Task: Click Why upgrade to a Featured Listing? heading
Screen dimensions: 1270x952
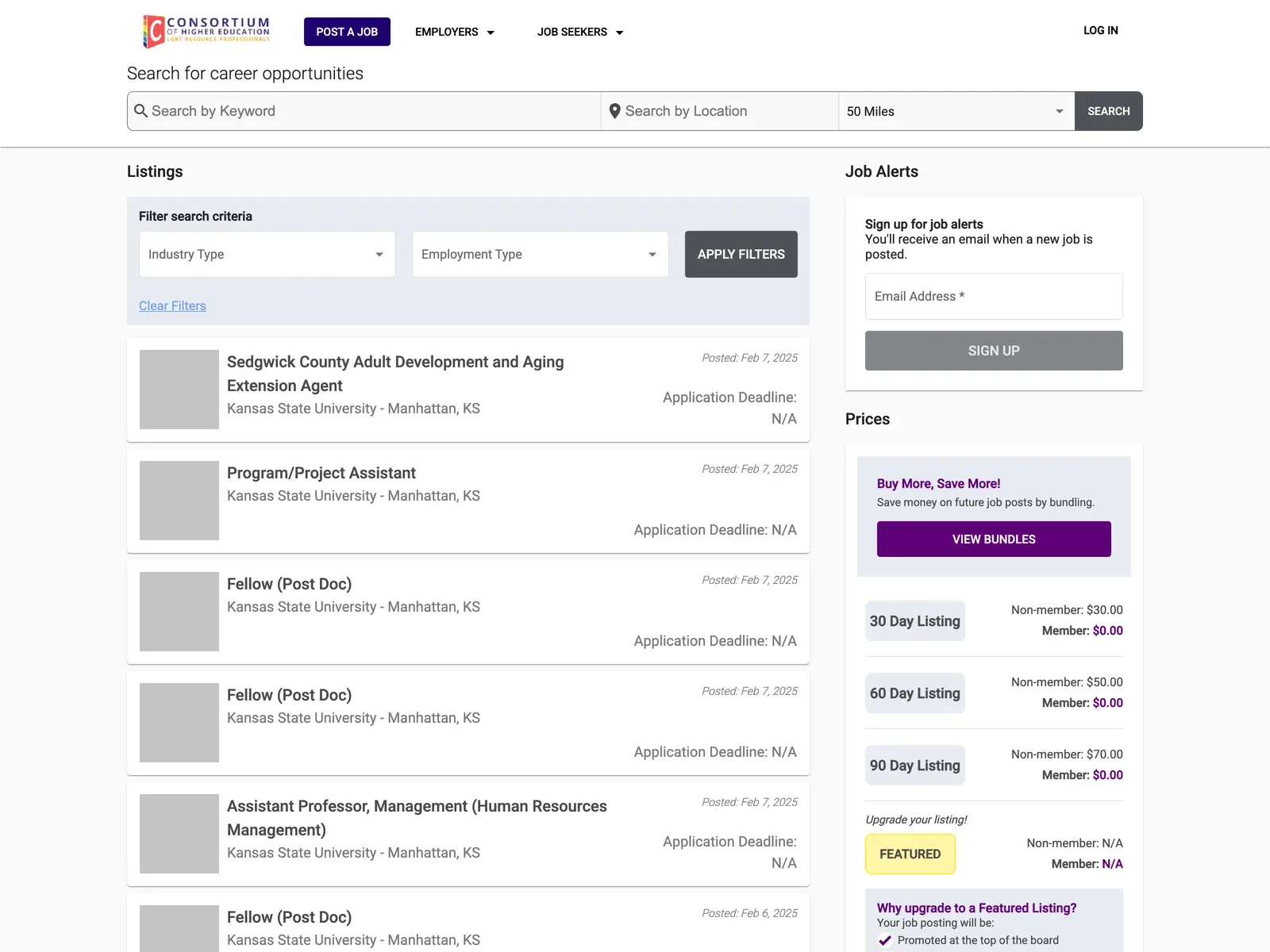Action: tap(976, 908)
